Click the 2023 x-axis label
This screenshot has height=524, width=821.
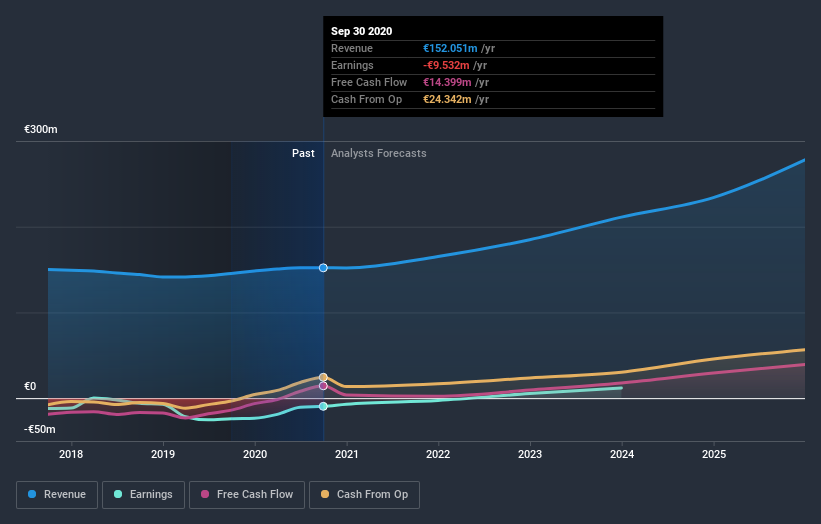point(530,454)
